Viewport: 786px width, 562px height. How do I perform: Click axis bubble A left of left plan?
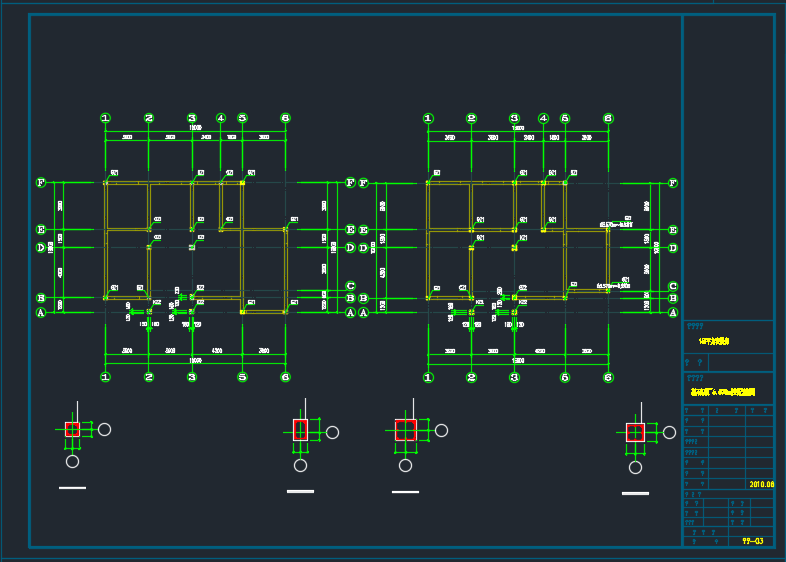click(x=41, y=313)
